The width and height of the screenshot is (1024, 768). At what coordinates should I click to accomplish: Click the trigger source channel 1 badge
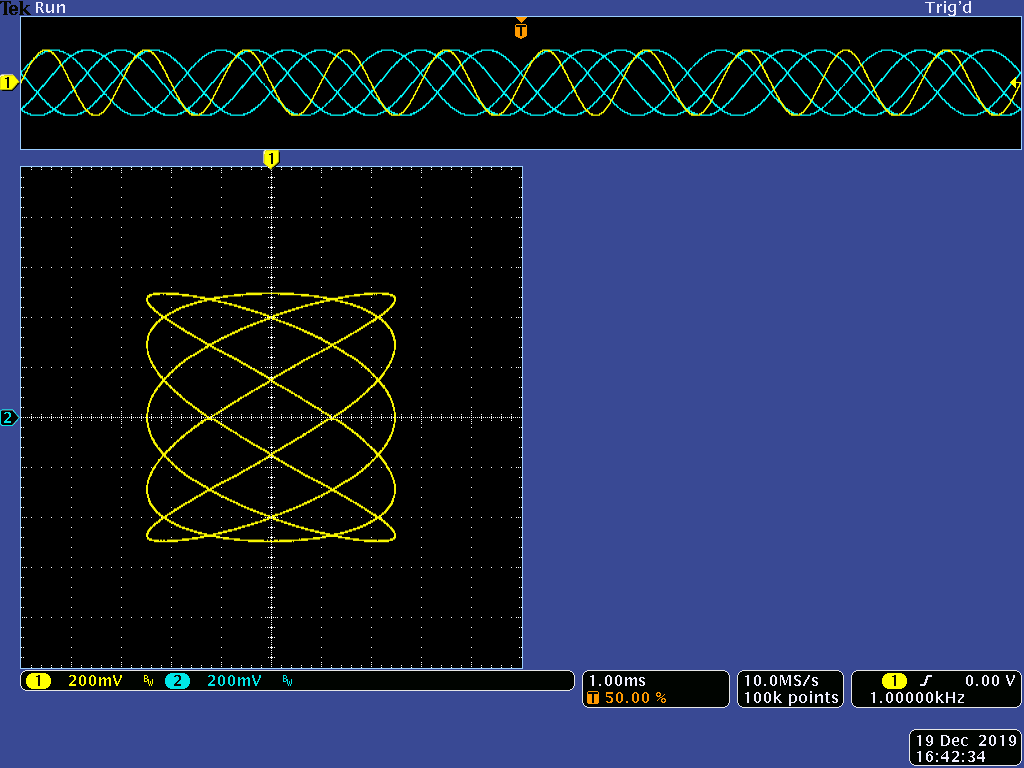click(894, 681)
